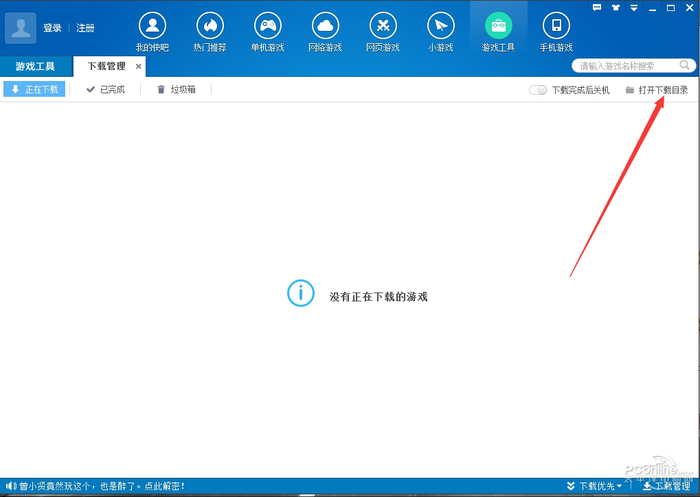This screenshot has height=497, width=700.
Task: Switch to 游戏工具 tab
Action: [35, 67]
